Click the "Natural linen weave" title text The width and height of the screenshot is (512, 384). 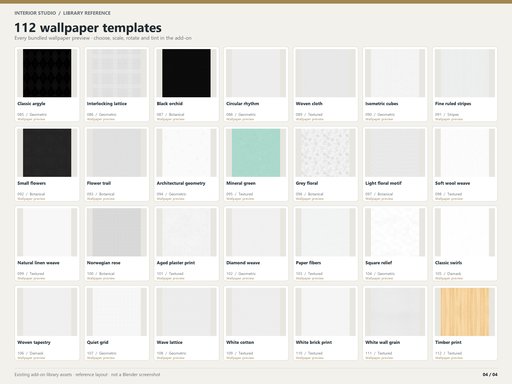tap(38, 263)
